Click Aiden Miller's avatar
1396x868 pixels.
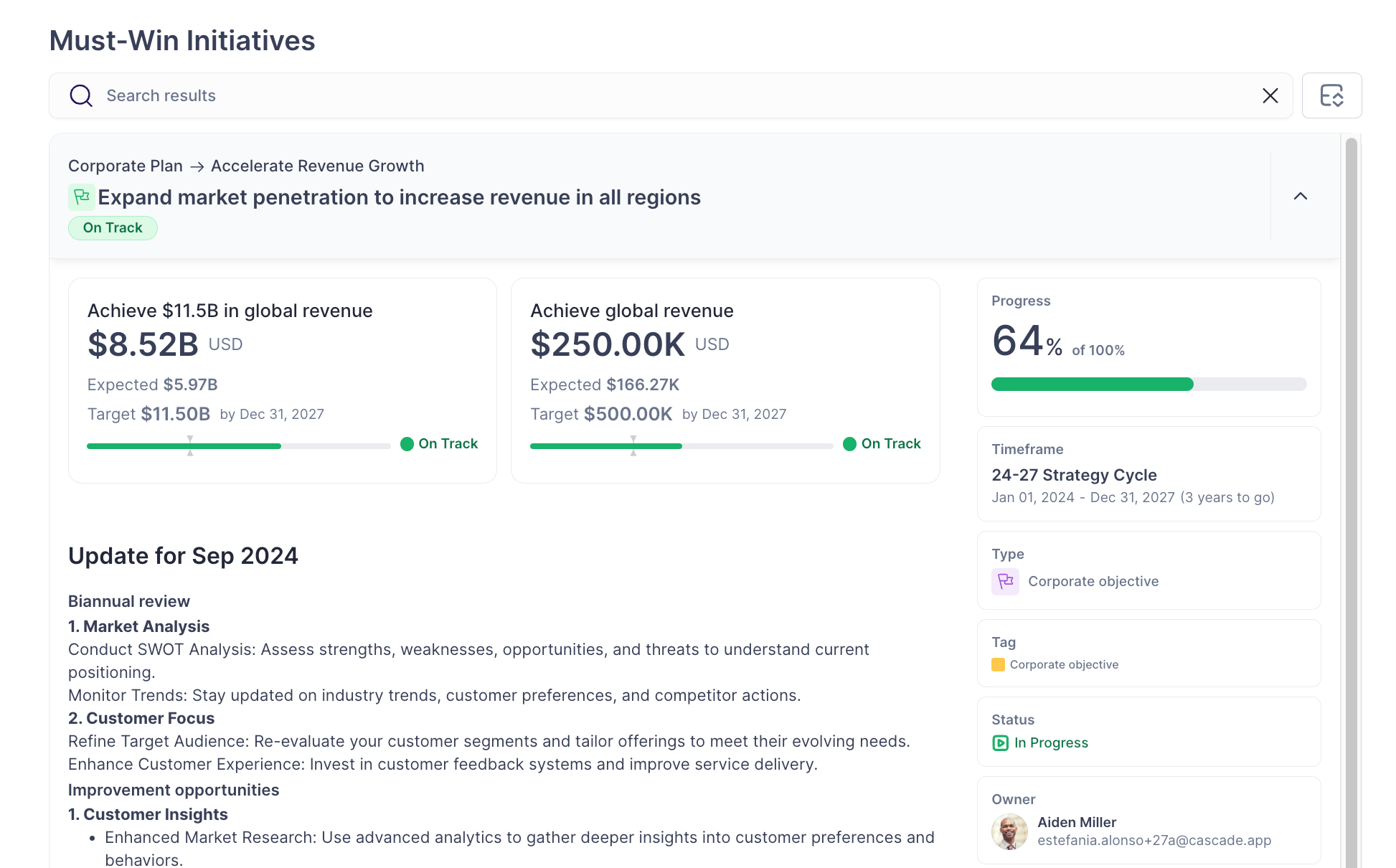pos(1009,831)
